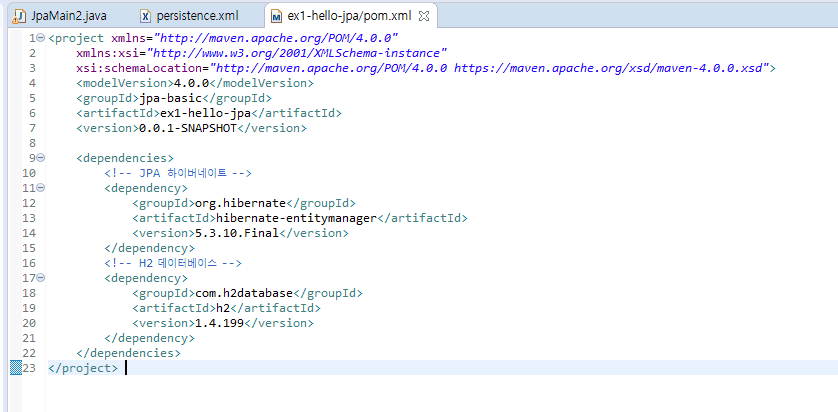
Task: Click the groupId value org.hibernate
Action: [240, 203]
